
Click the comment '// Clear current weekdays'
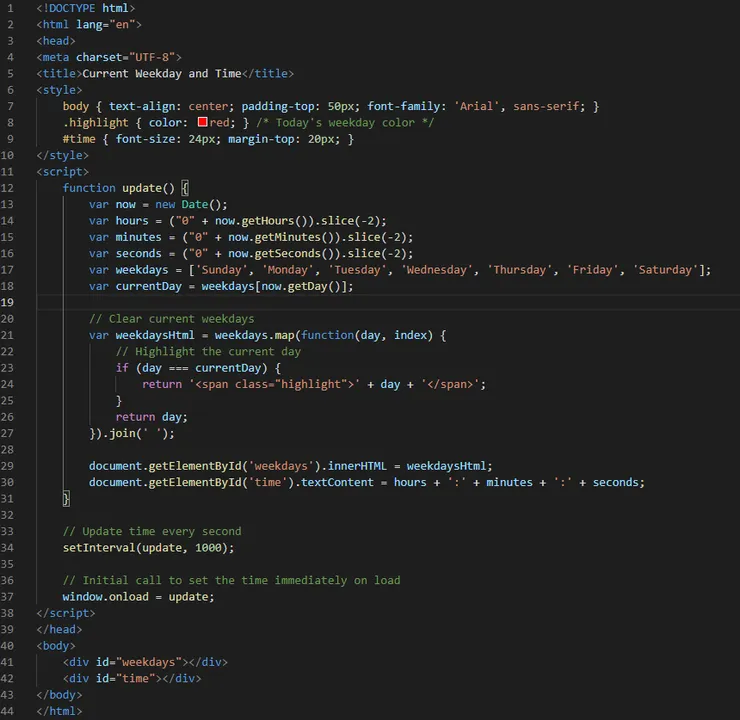click(x=172, y=319)
